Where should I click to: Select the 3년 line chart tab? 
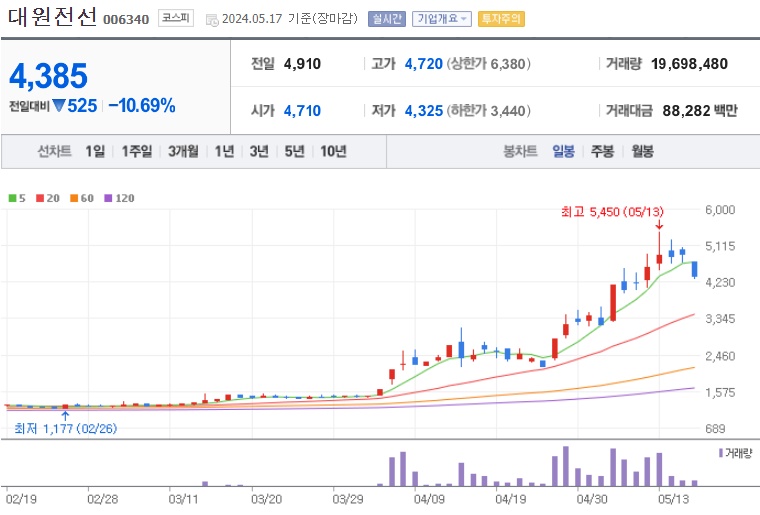[259, 152]
